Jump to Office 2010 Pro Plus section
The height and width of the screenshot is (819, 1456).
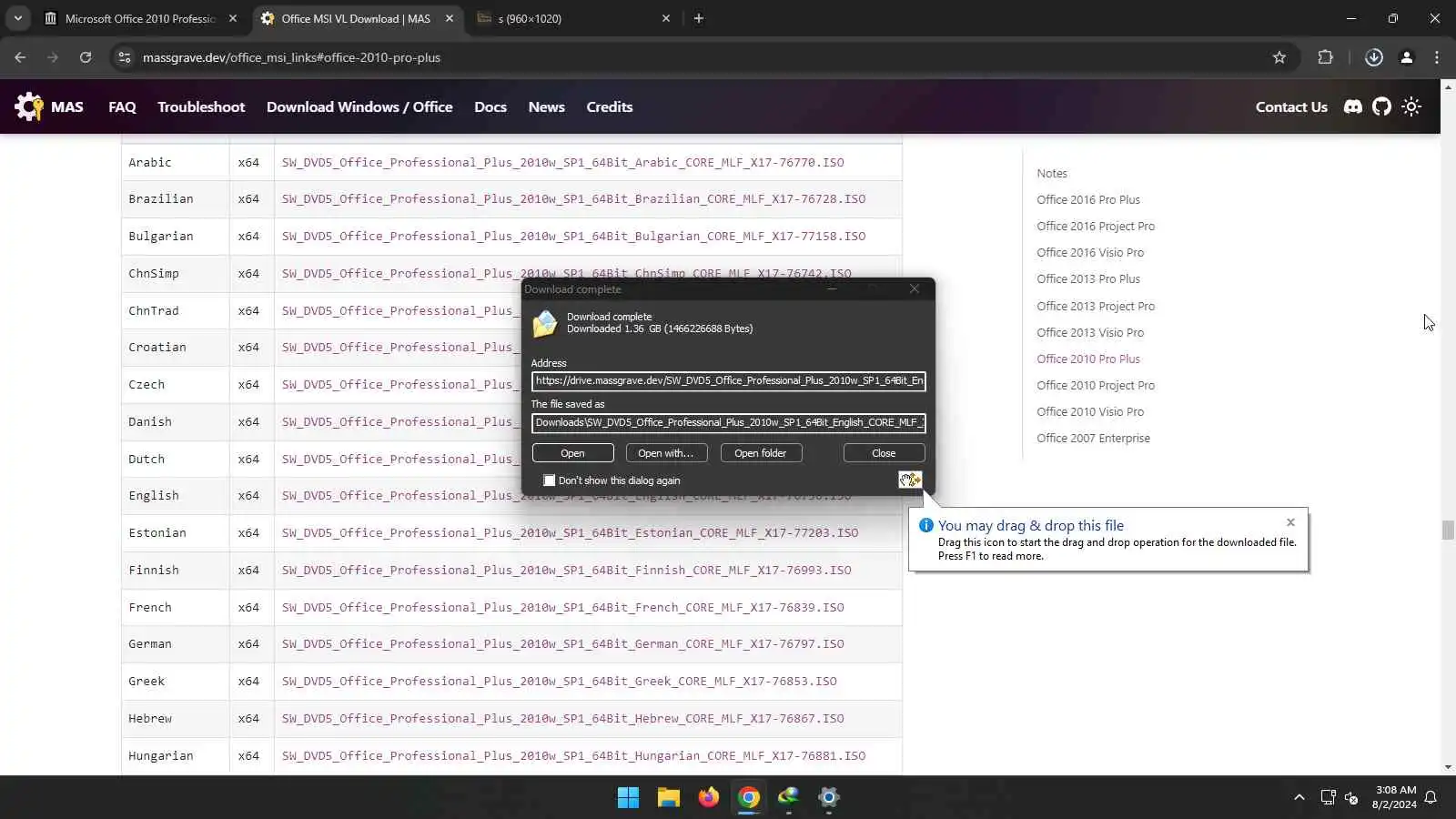point(1088,359)
